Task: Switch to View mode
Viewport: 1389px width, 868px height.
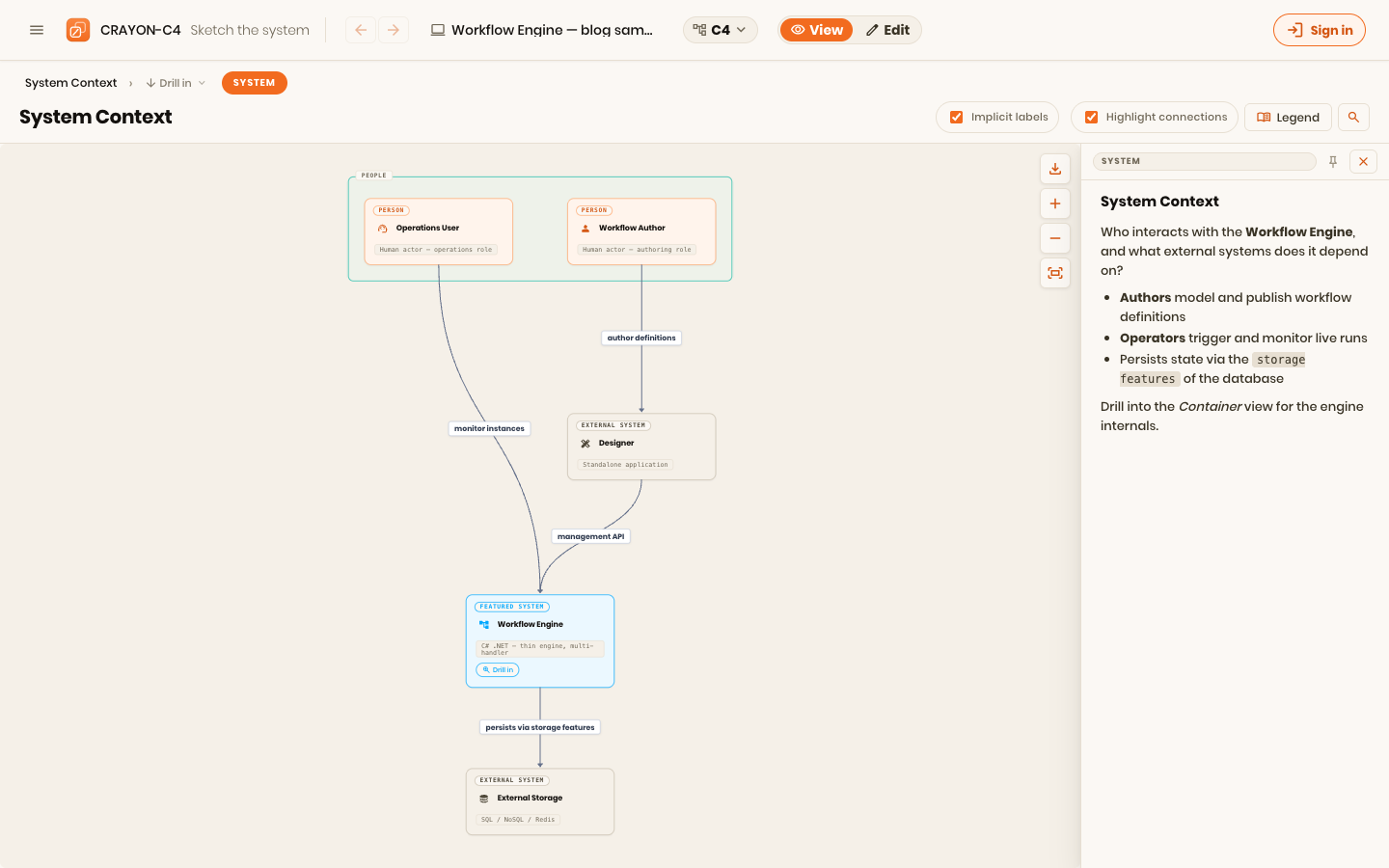Action: 817,30
